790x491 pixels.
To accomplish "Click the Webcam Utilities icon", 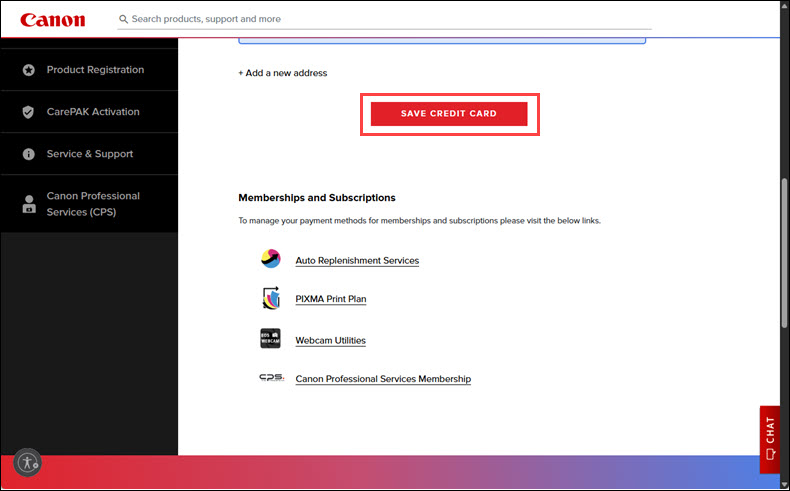I will pos(271,339).
